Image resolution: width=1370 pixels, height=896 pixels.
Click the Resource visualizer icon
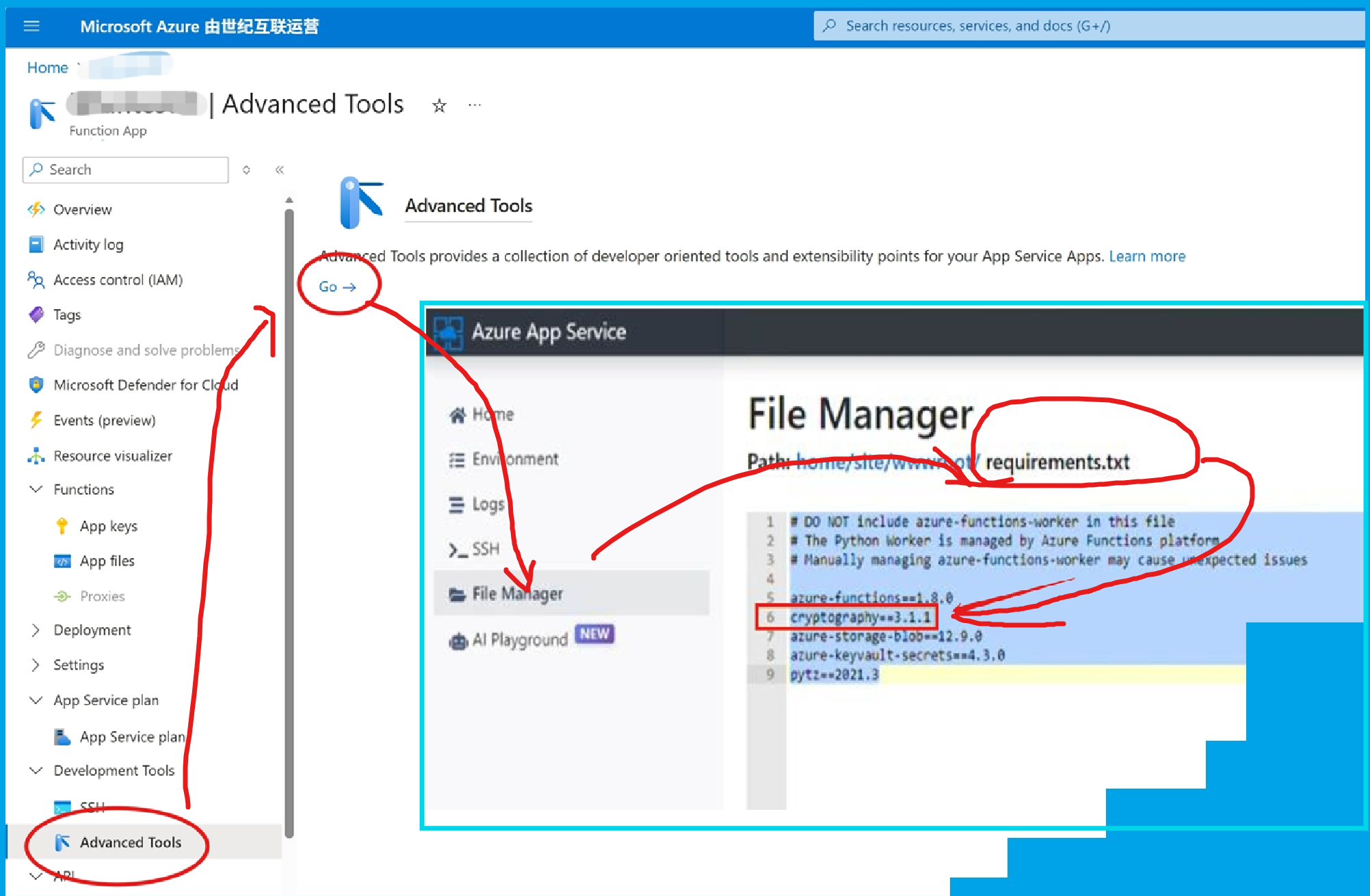click(x=36, y=456)
